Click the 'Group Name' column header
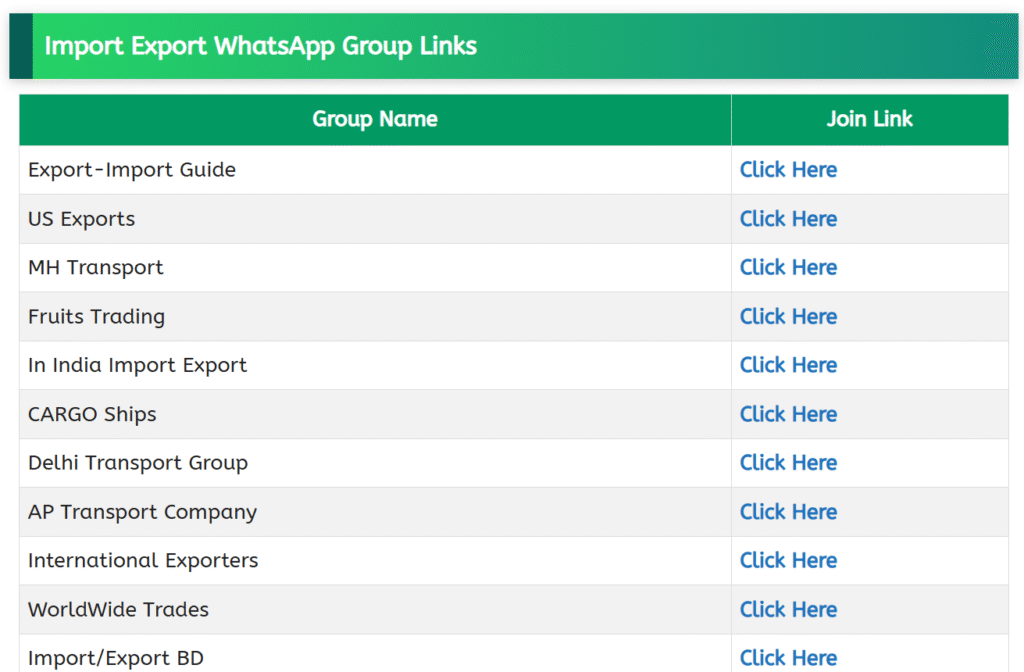This screenshot has width=1024, height=672. tap(375, 119)
